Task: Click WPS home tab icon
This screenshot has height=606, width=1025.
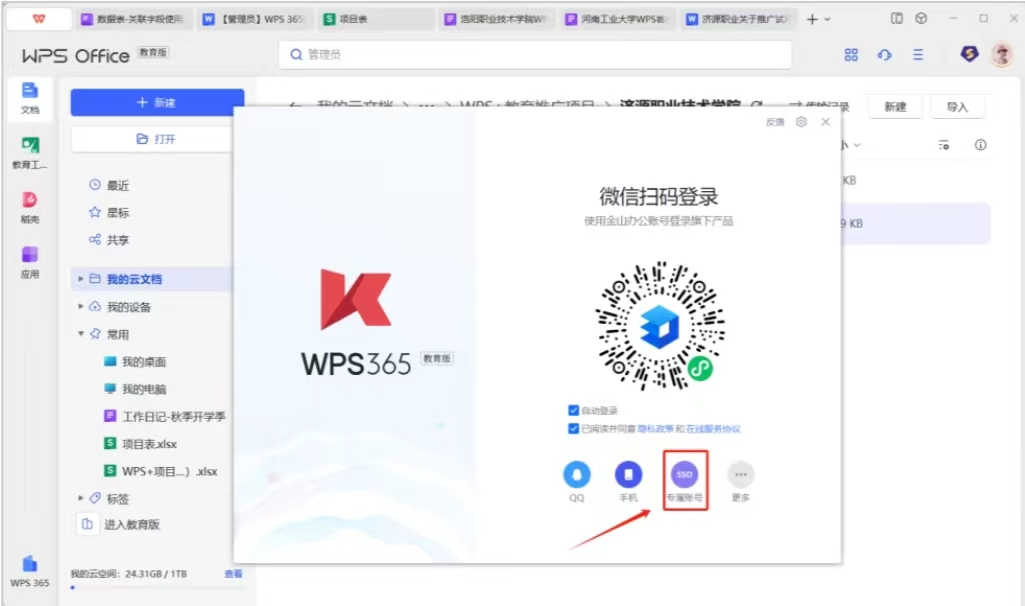Action: [39, 18]
